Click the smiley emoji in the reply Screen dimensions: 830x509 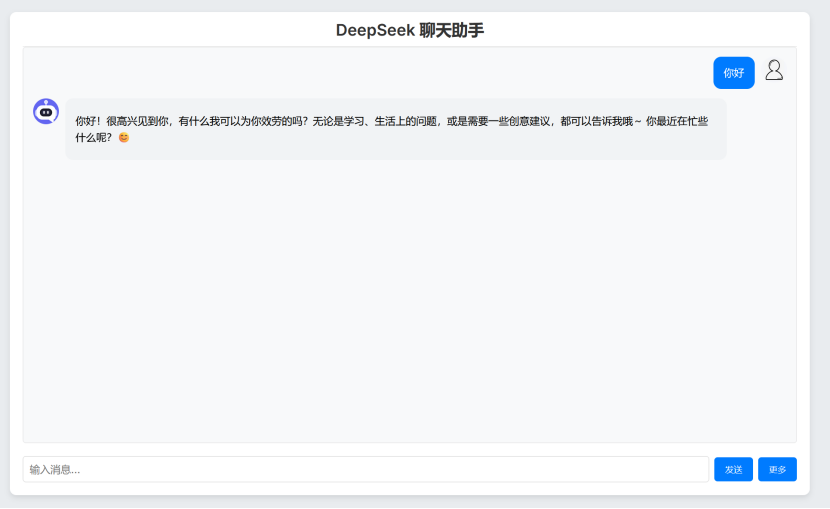pyautogui.click(x=124, y=138)
